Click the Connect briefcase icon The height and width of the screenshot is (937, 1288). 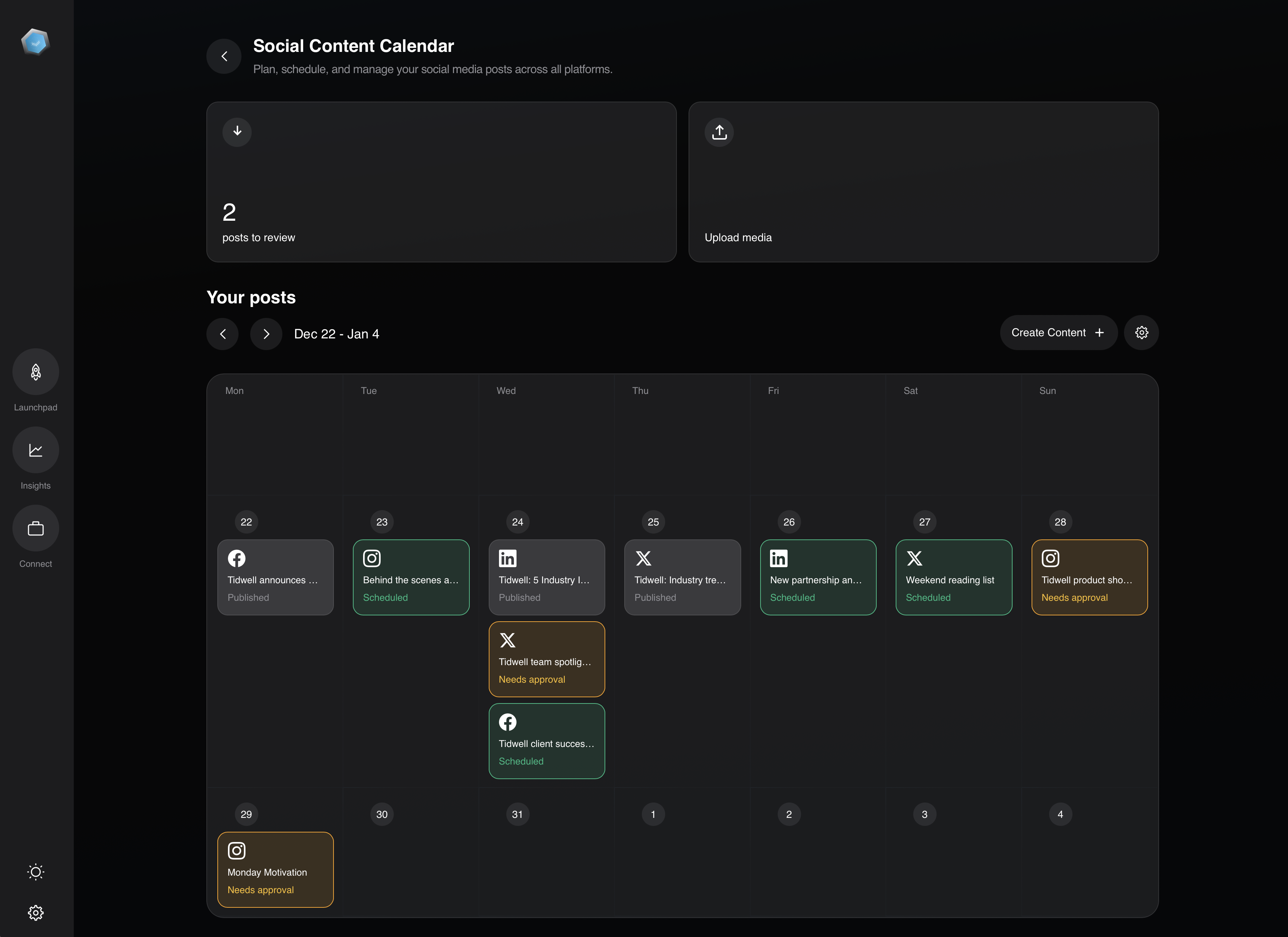click(35, 528)
